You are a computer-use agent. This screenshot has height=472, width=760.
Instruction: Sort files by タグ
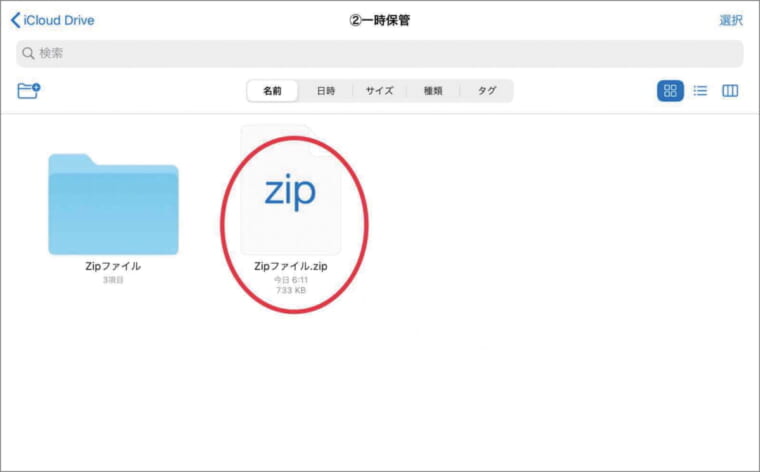coord(486,91)
